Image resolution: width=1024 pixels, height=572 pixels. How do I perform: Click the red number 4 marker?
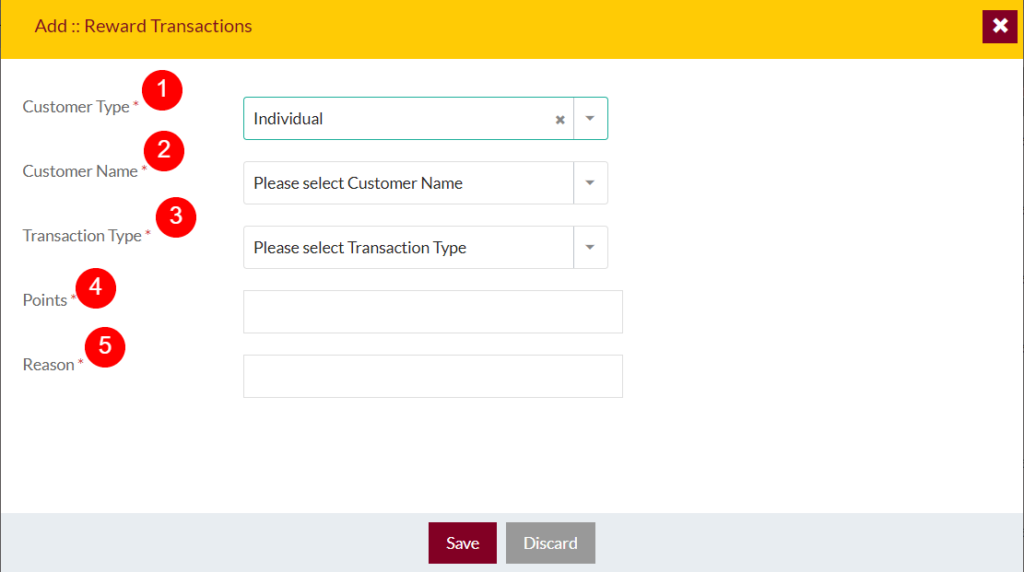tap(95, 288)
